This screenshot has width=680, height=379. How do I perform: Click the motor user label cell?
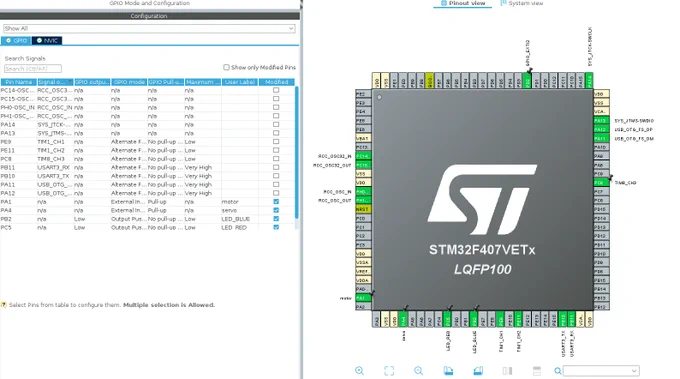pos(240,202)
